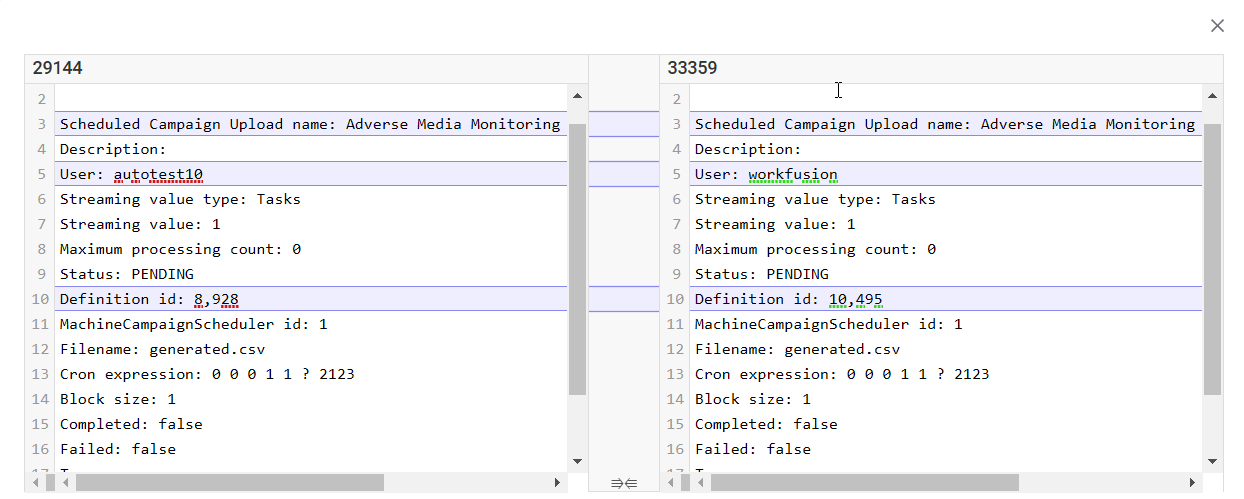
Task: Click the Scheduled Campaign Upload name line in 33359 pane
Action: click(x=945, y=124)
